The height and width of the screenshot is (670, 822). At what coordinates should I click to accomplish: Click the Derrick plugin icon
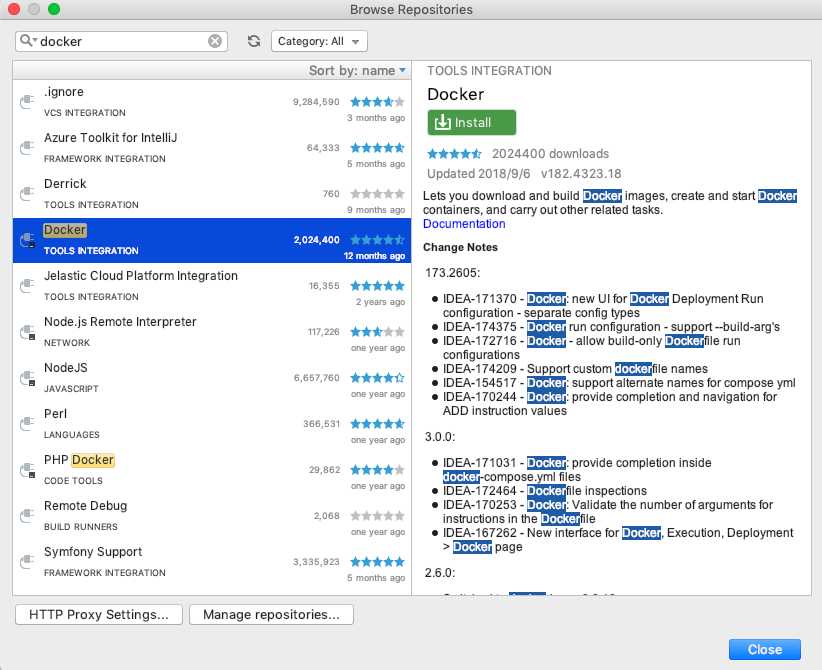pos(27,194)
